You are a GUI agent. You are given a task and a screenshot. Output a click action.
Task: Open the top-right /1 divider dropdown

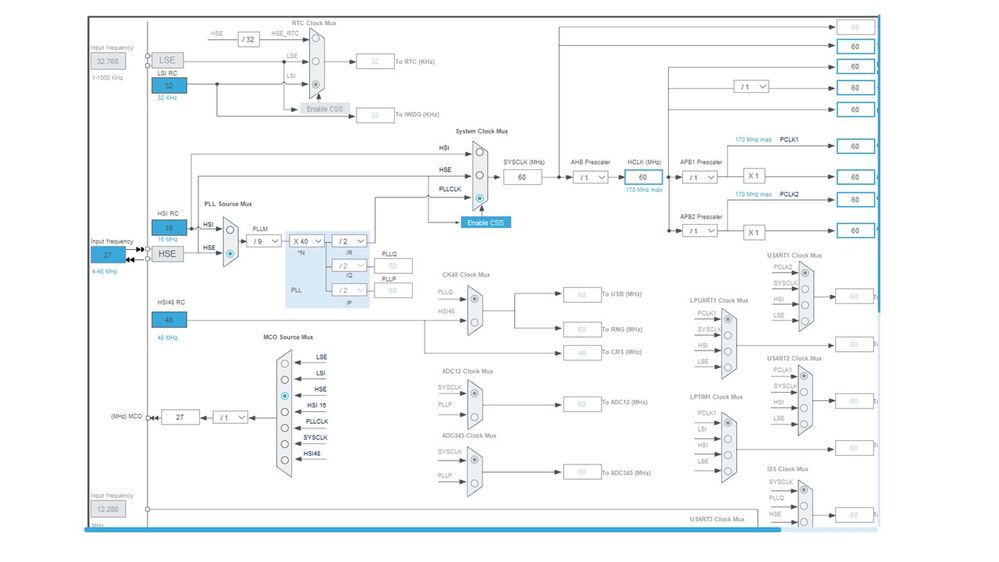click(x=751, y=87)
